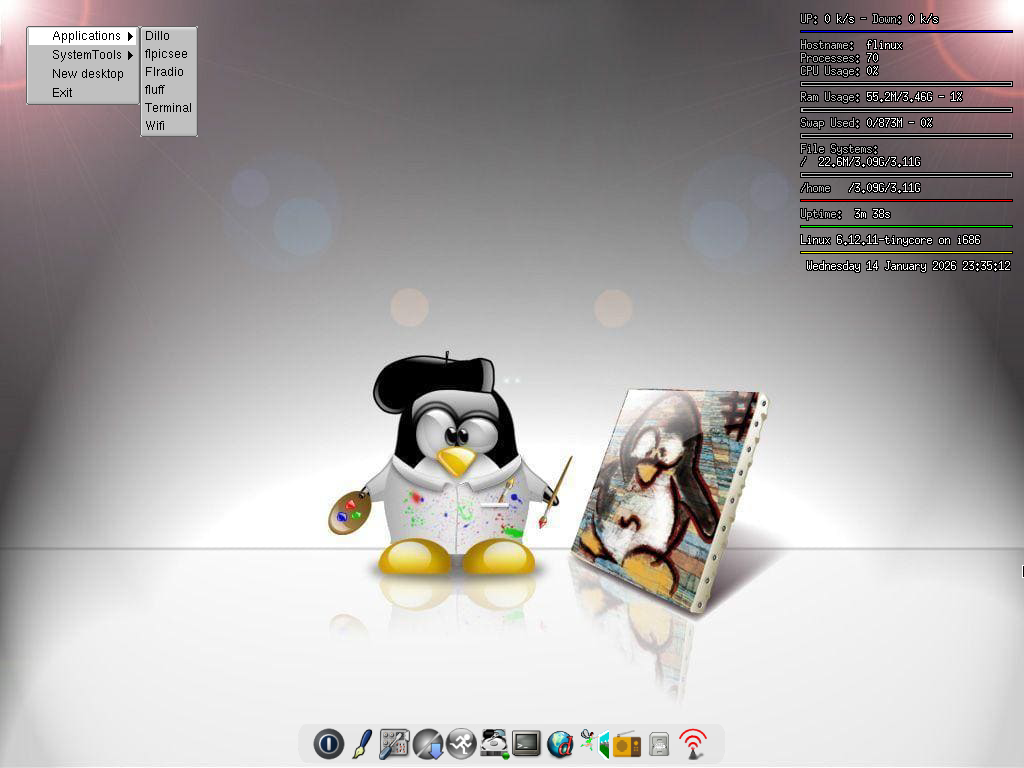
Task: Select Dillo in Applications submenu
Action: 169,36
